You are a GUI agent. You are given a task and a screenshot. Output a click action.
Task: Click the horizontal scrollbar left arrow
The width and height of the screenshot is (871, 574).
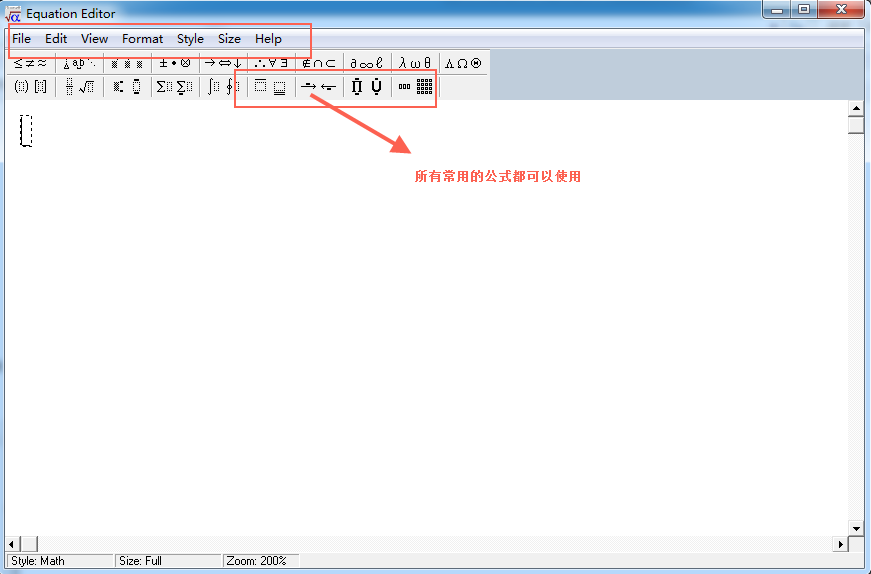pos(12,544)
